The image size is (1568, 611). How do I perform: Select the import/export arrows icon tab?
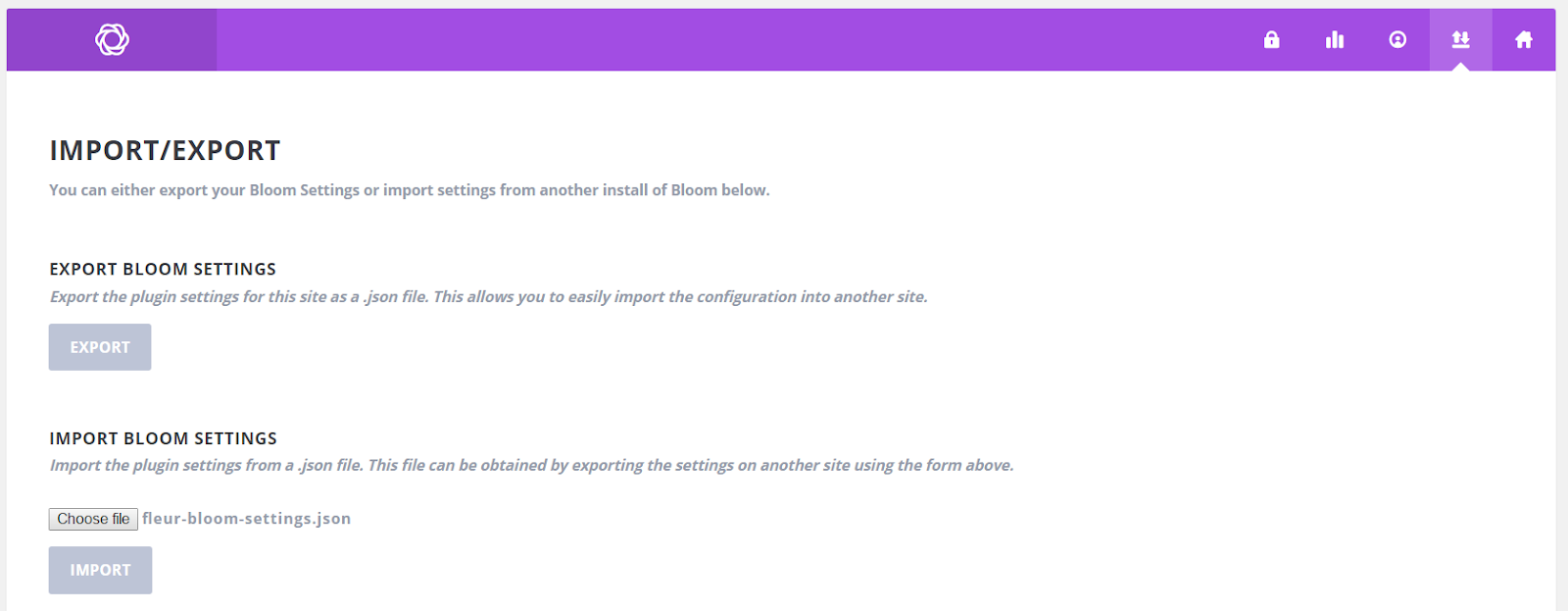pos(1460,39)
